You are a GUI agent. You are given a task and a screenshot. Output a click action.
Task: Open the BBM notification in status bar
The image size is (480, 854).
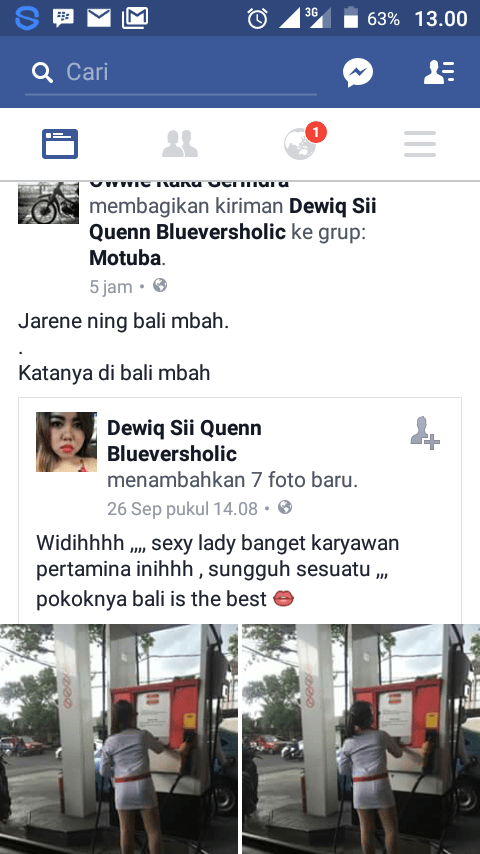(x=63, y=19)
